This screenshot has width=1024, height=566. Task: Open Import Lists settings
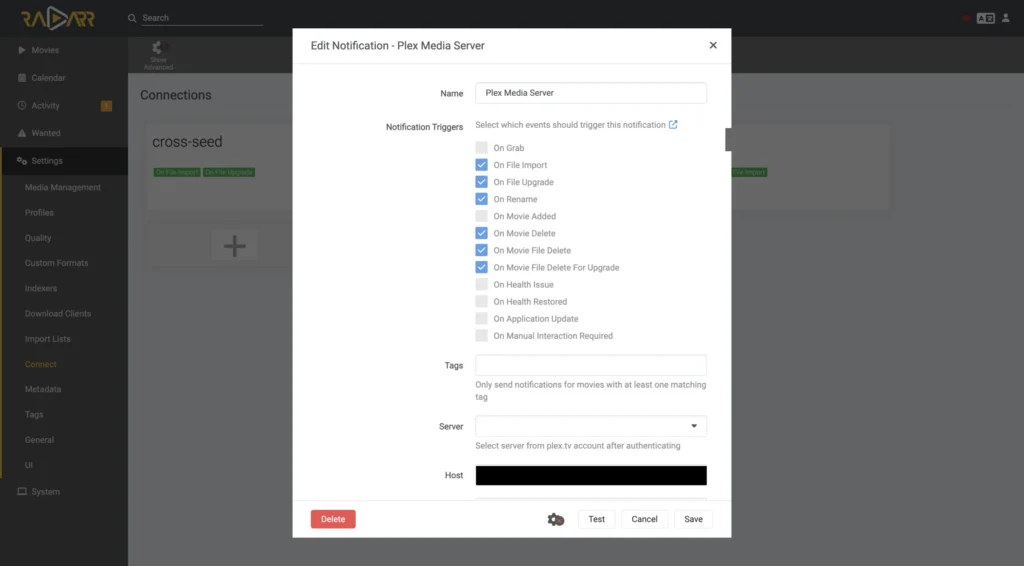click(48, 339)
